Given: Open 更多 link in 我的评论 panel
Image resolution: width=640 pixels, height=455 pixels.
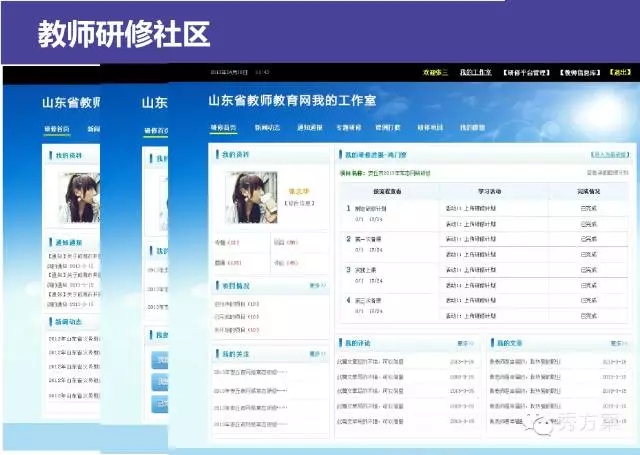Looking at the screenshot, I should coord(465,344).
